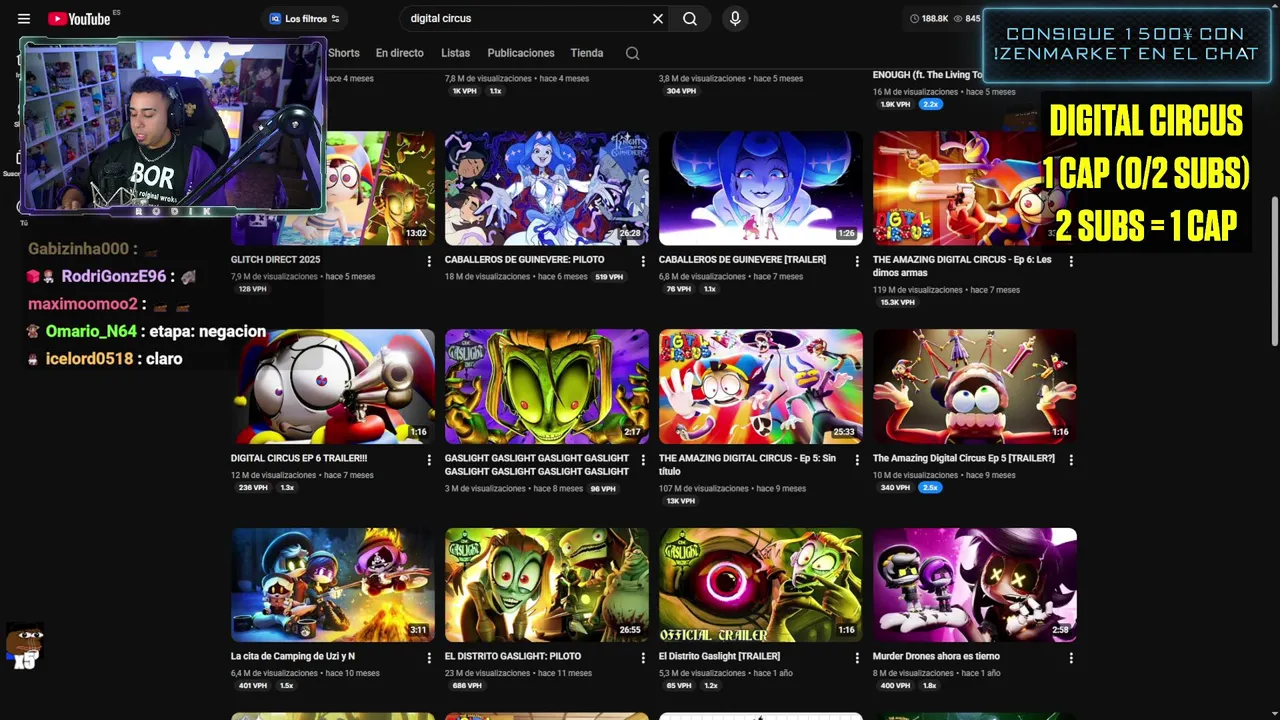
Task: Open options for CABALLEROS DE GUINEVERE: PILOTO
Action: (643, 261)
